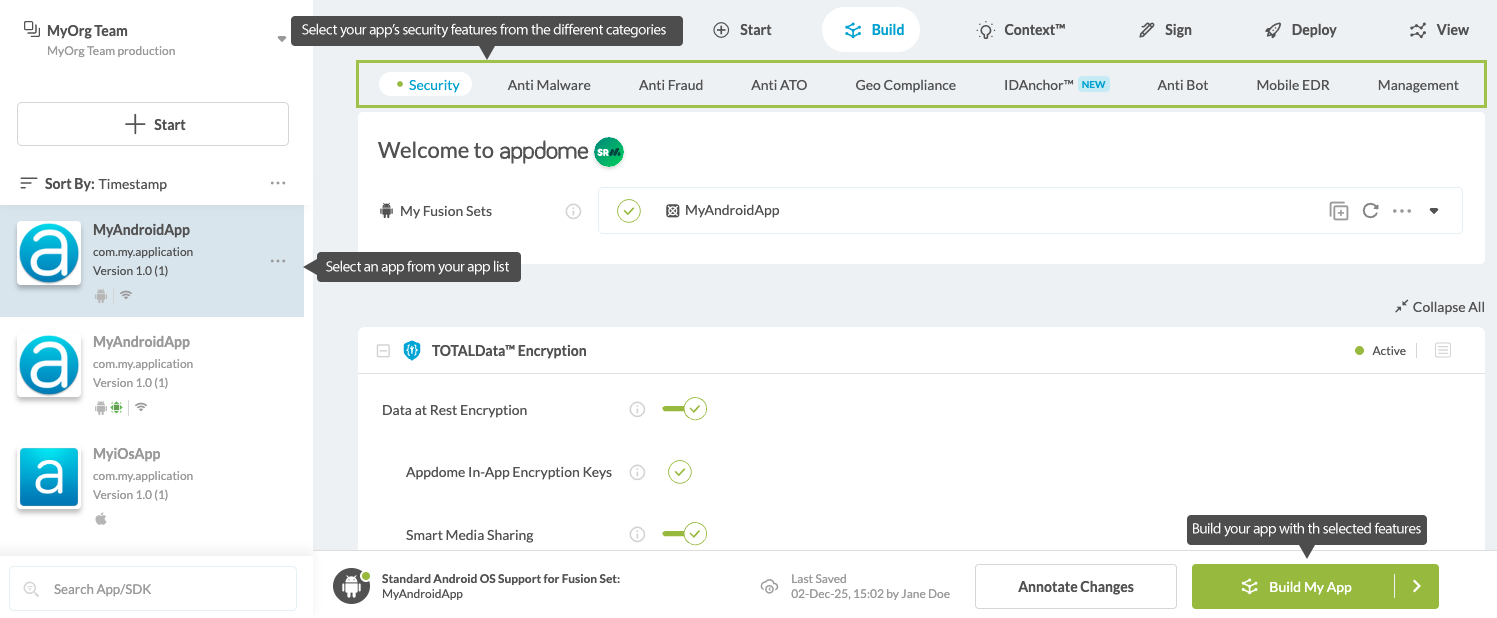Viewport: 1497px width, 618px height.
Task: Open the Deploy tab
Action: 1300,30
